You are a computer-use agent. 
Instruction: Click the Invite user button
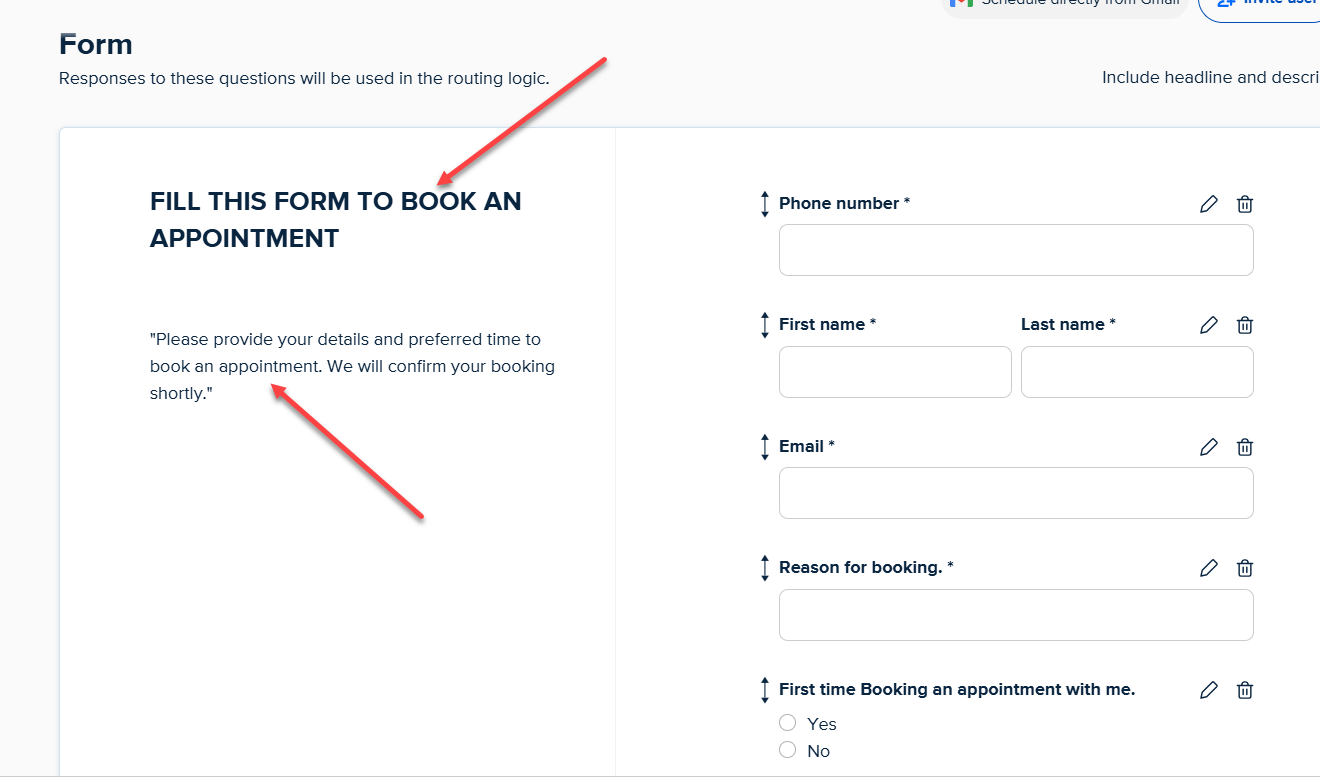[x=1262, y=5]
